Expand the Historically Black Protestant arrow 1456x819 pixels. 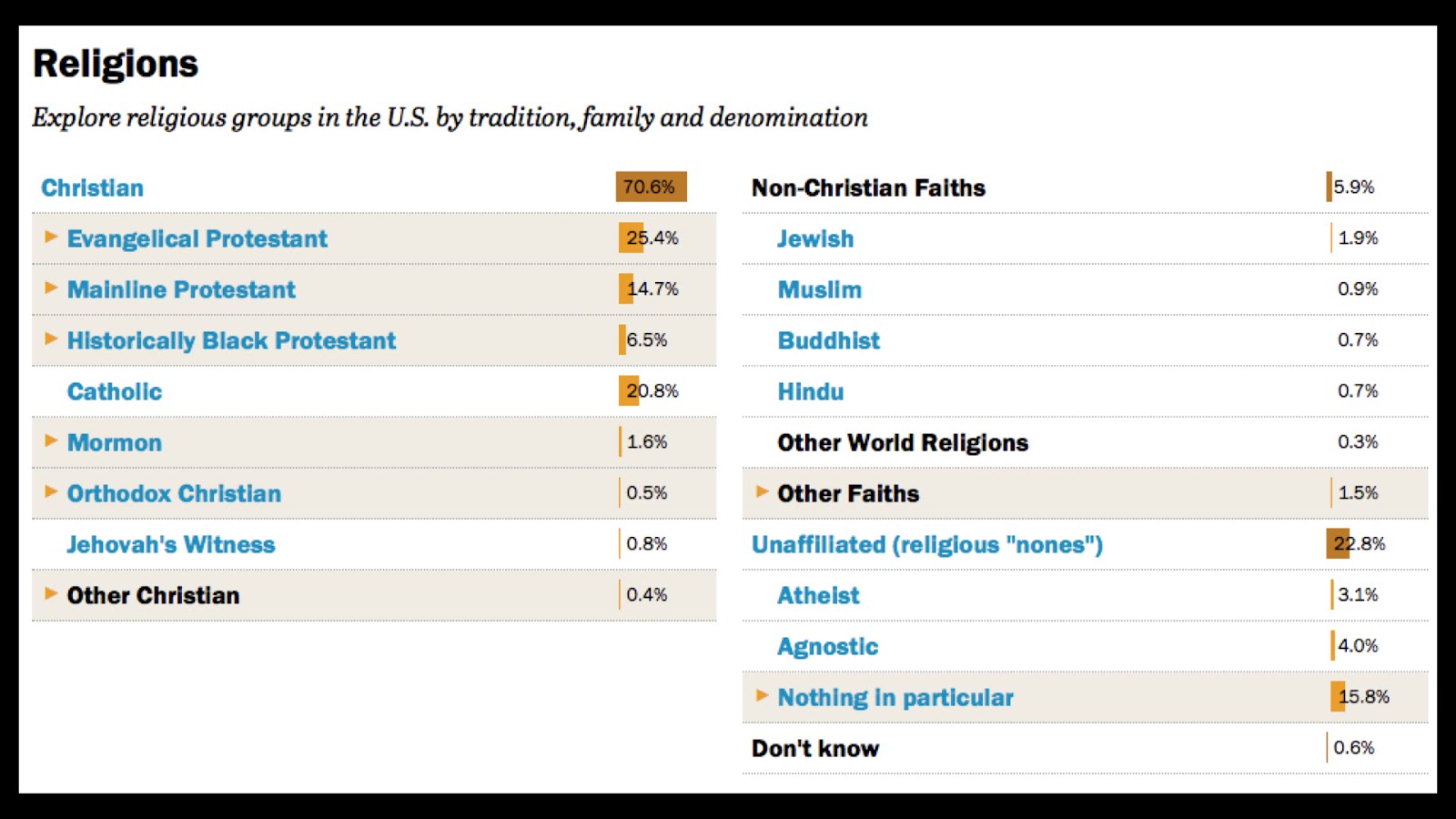click(x=51, y=339)
